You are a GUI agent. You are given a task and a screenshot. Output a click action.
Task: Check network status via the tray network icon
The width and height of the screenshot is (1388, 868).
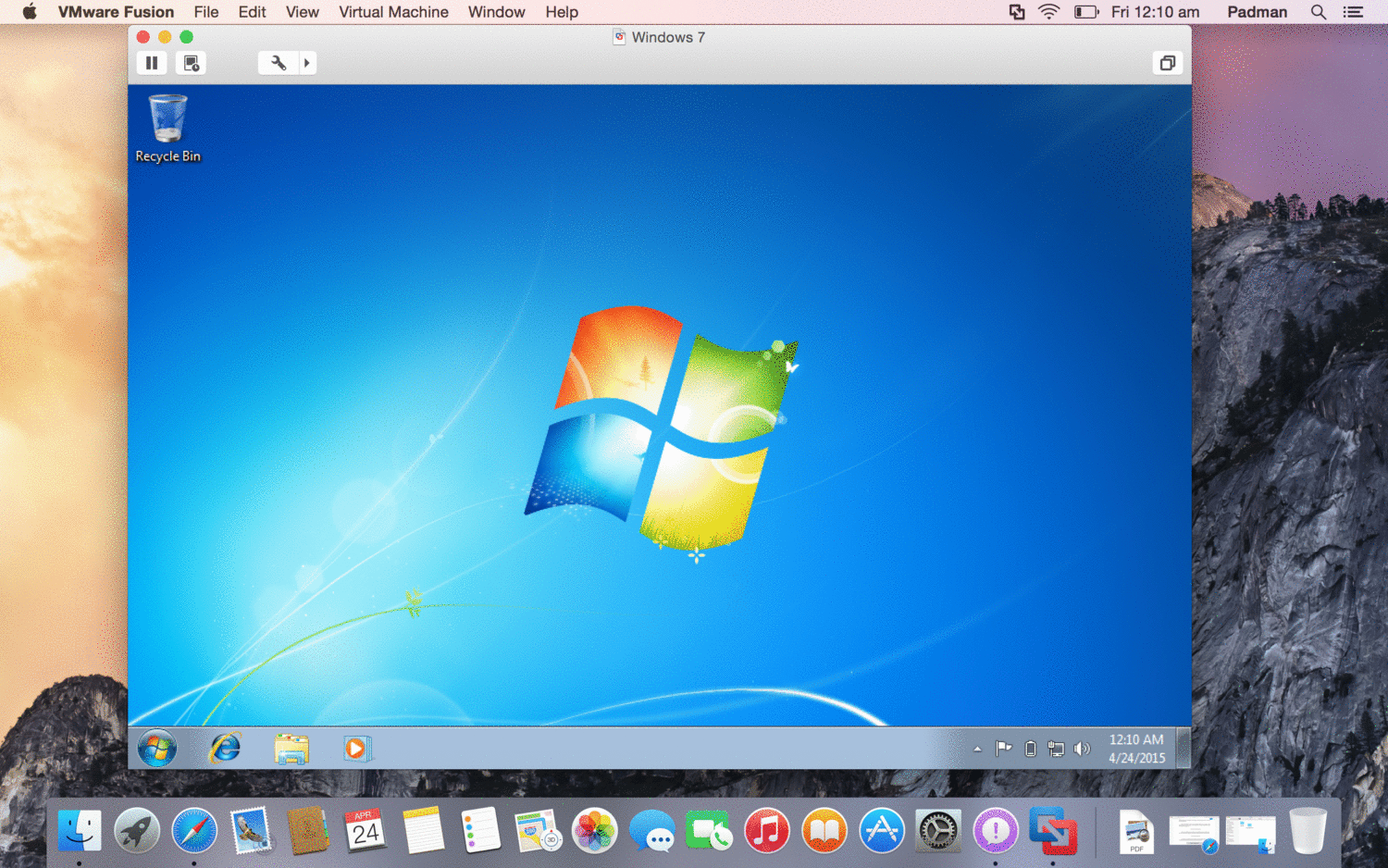point(1057,749)
